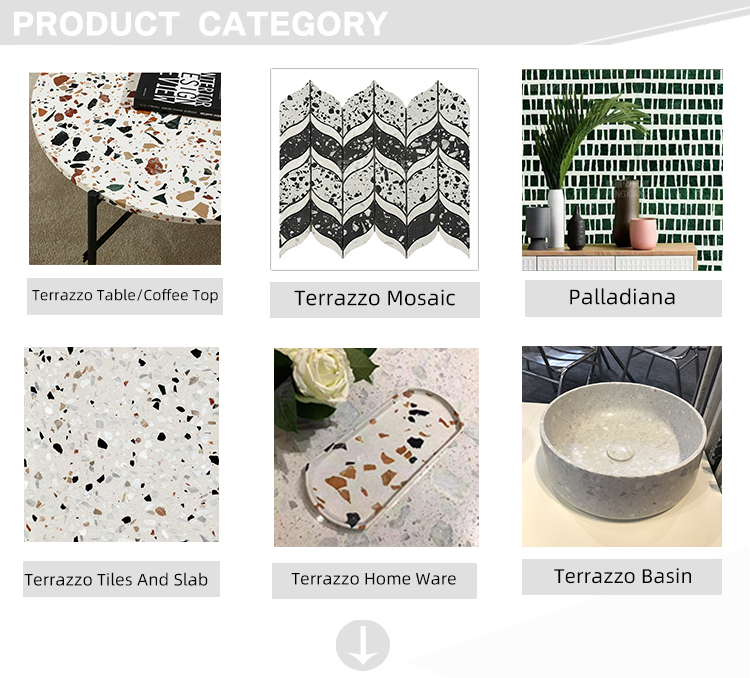Click the basin drain in the basin photo
Image resolution: width=750 pixels, height=678 pixels.
coord(620,452)
